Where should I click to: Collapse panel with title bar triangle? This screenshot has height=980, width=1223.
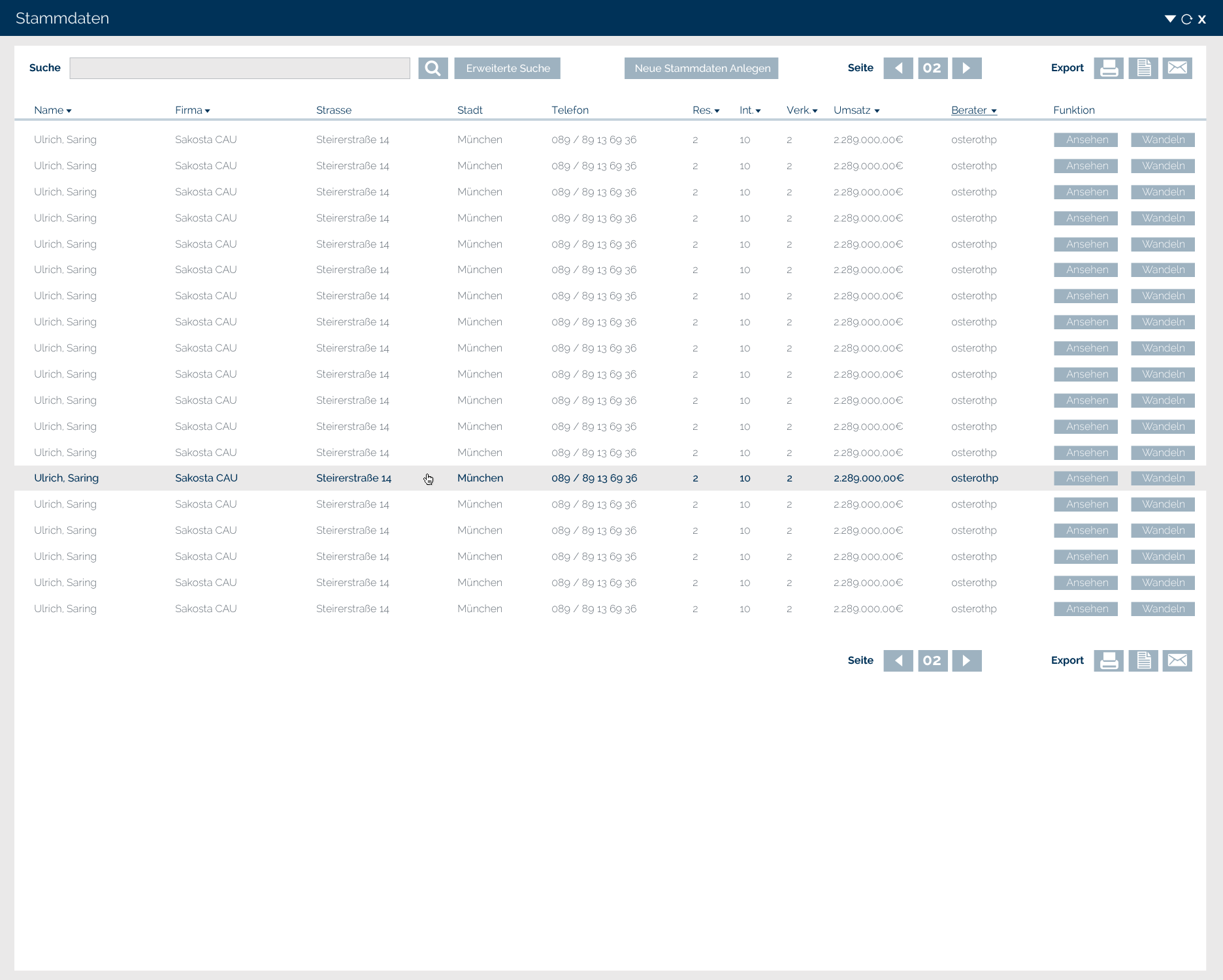[x=1170, y=19]
